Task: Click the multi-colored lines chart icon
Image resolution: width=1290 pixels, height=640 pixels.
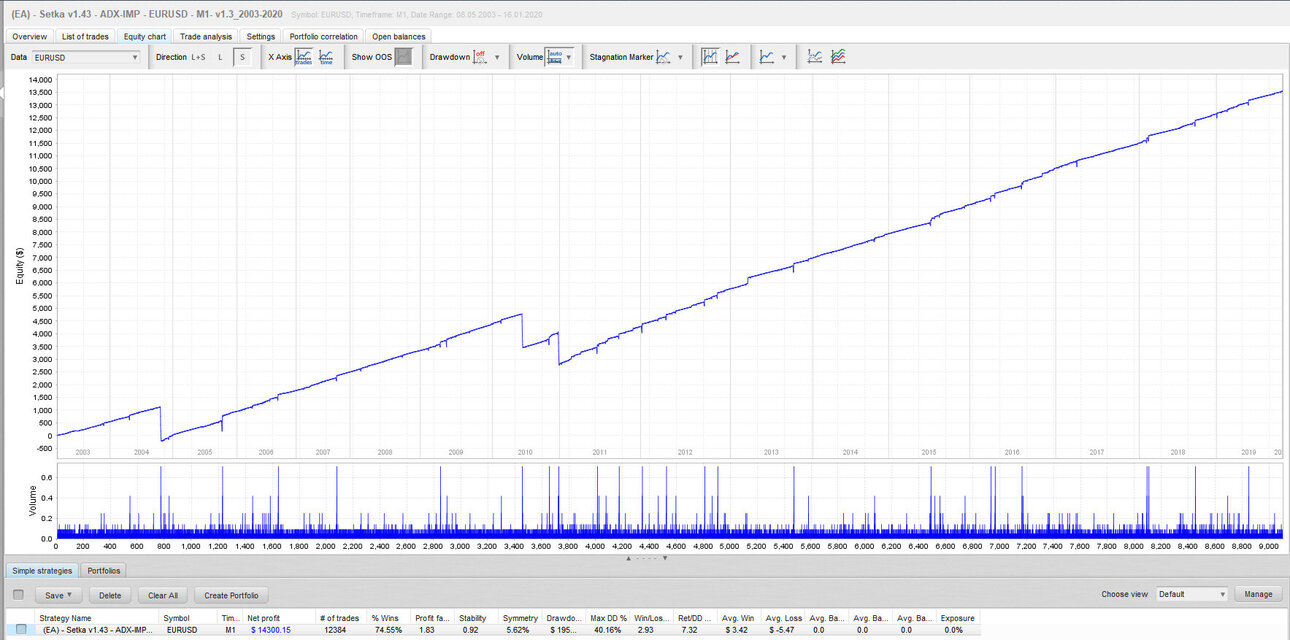Action: [838, 57]
